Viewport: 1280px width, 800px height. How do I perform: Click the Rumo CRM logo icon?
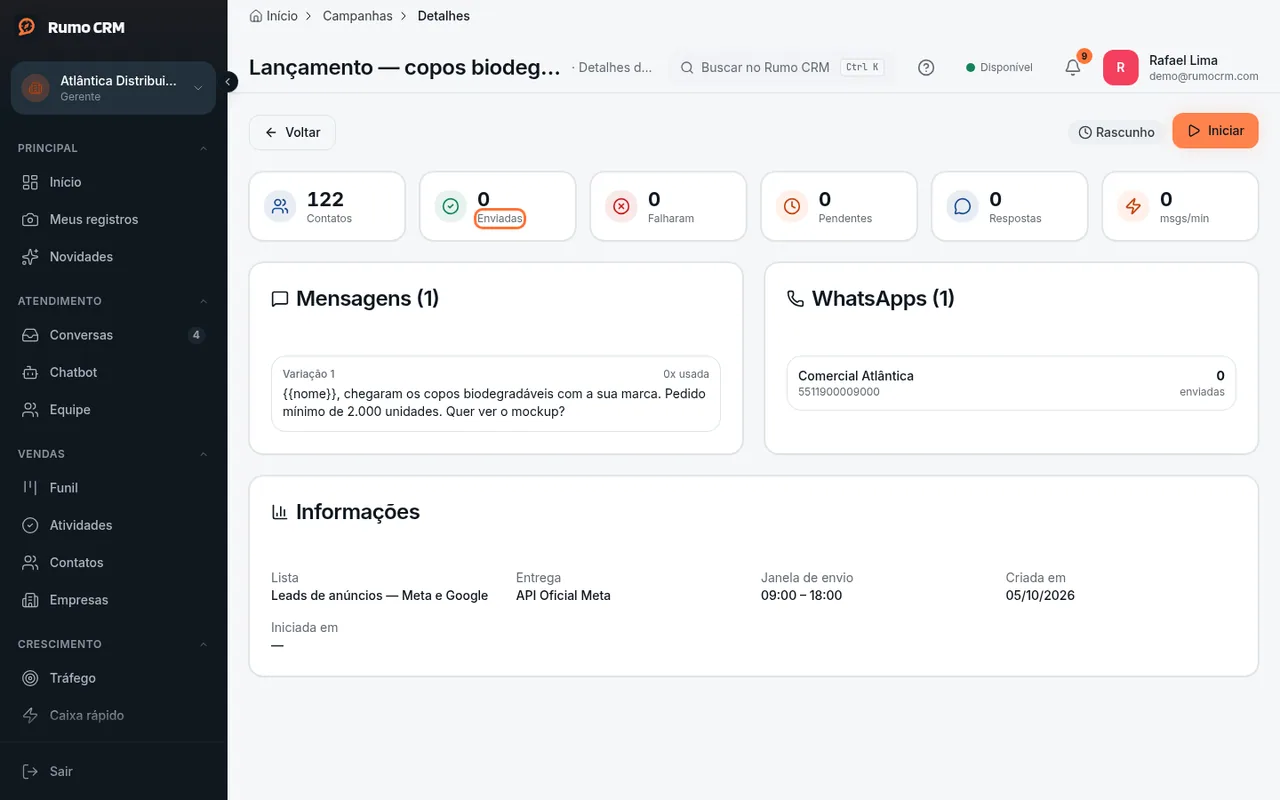27,27
